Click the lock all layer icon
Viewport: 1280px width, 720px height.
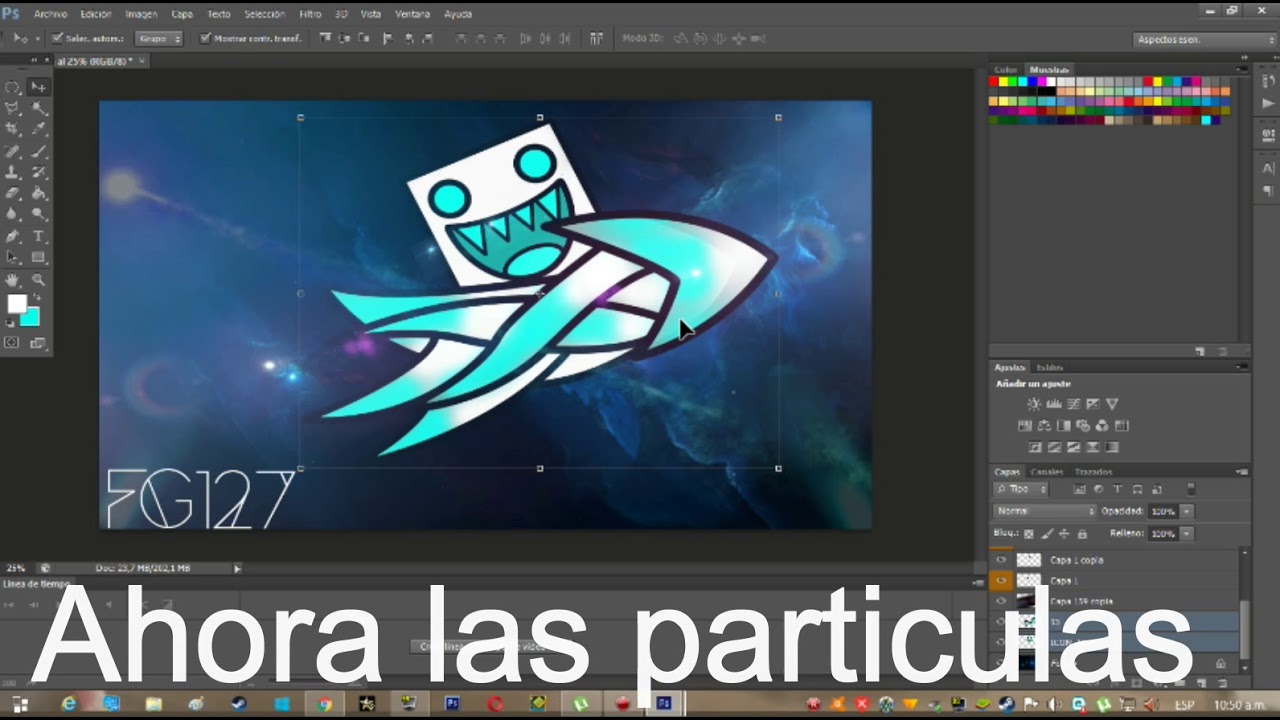tap(1082, 534)
